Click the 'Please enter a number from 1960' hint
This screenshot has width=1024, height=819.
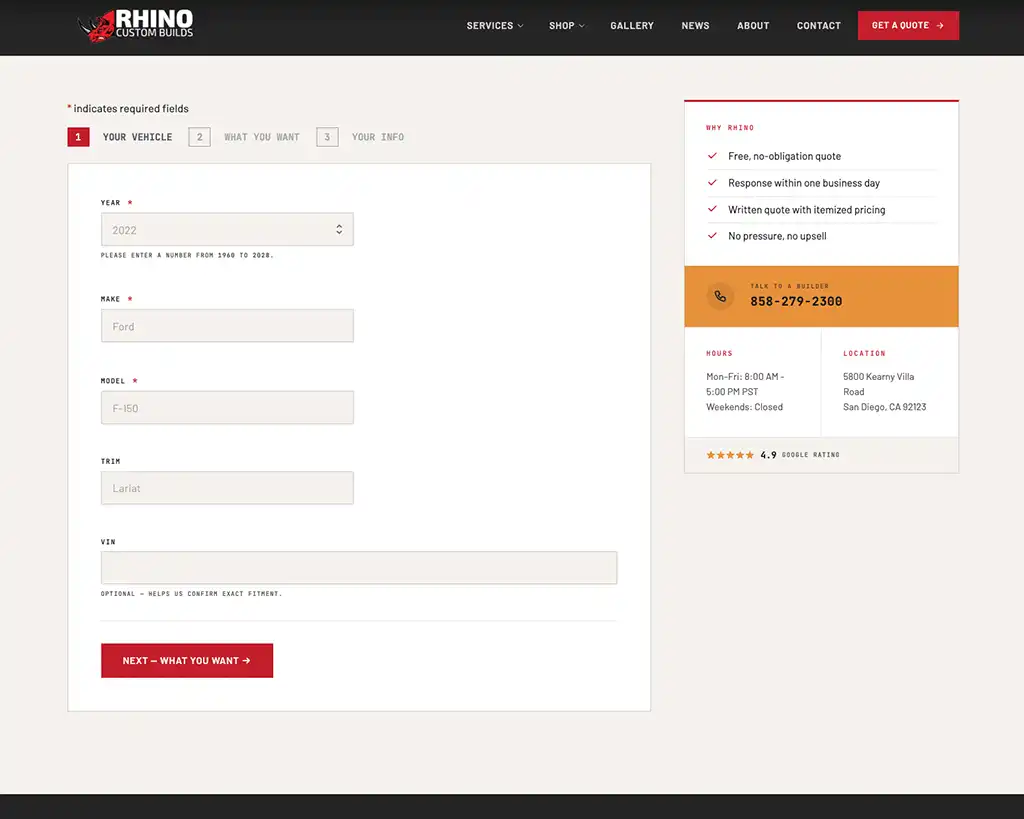[x=187, y=255]
